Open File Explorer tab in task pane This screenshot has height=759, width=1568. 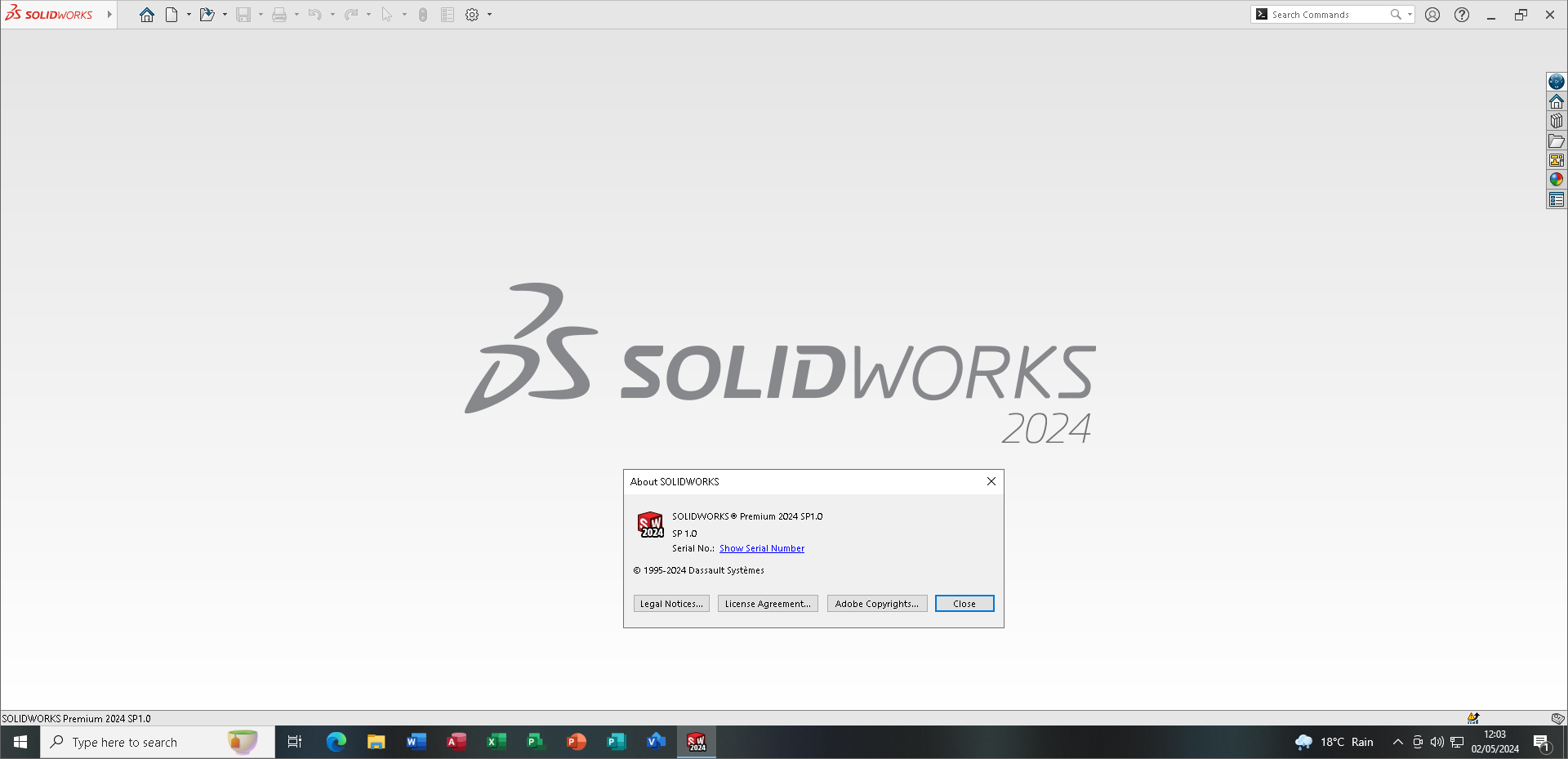(1557, 141)
